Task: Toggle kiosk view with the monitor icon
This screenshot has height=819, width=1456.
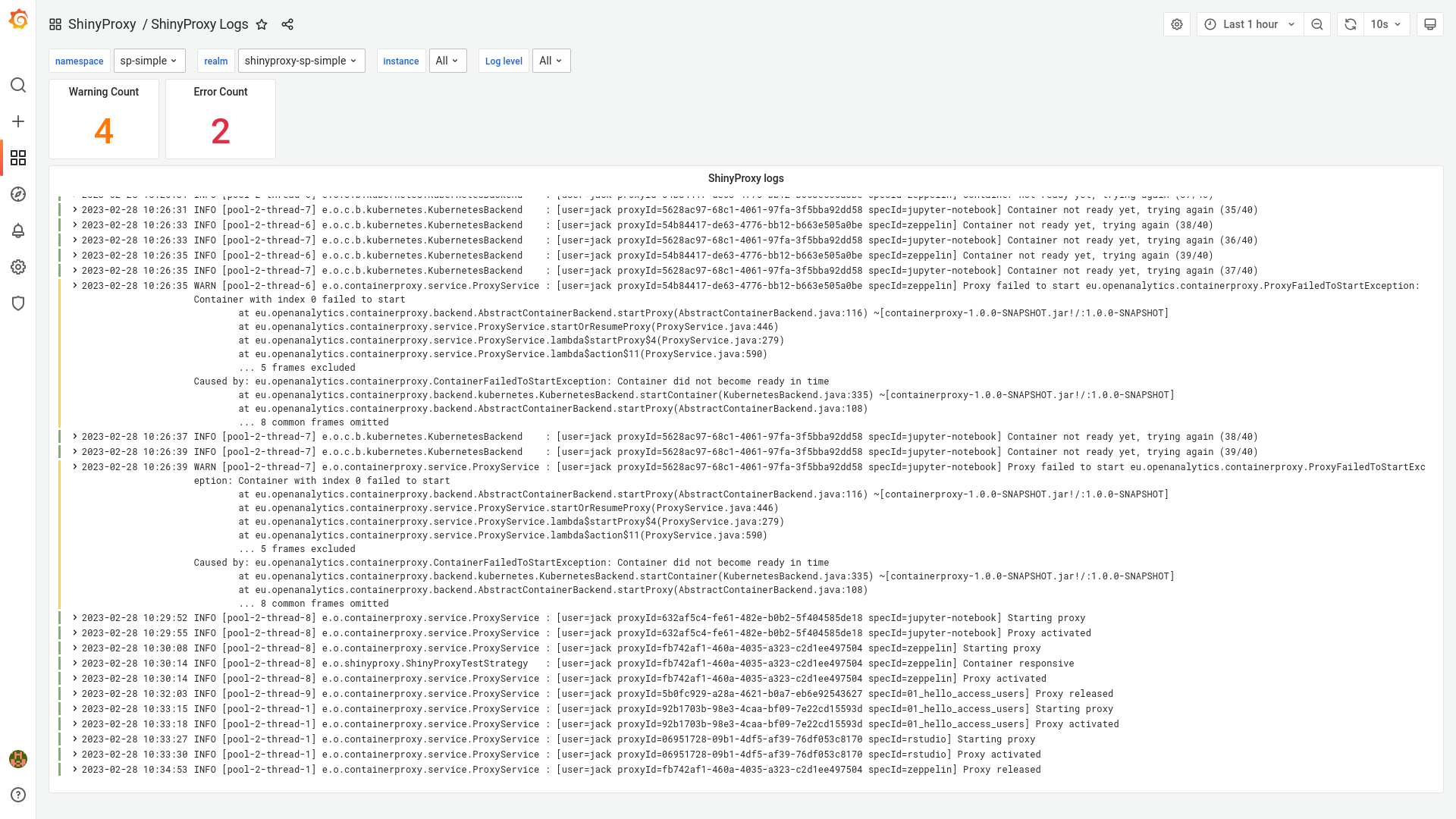Action: [1430, 24]
